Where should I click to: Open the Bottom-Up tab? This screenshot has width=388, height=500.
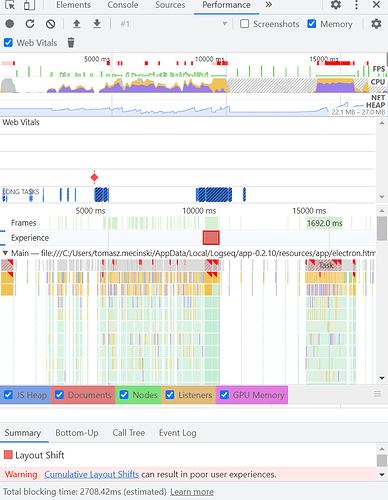[77, 433]
